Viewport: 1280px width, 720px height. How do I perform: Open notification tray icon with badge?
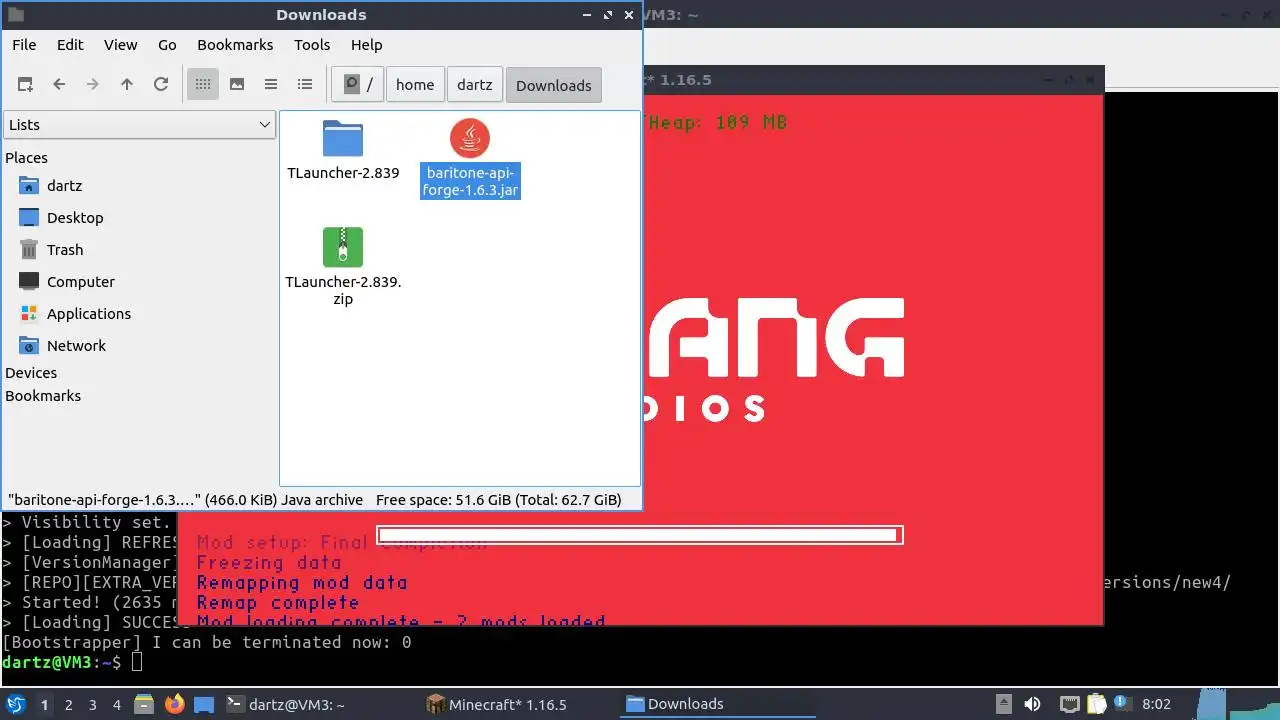(x=1121, y=704)
